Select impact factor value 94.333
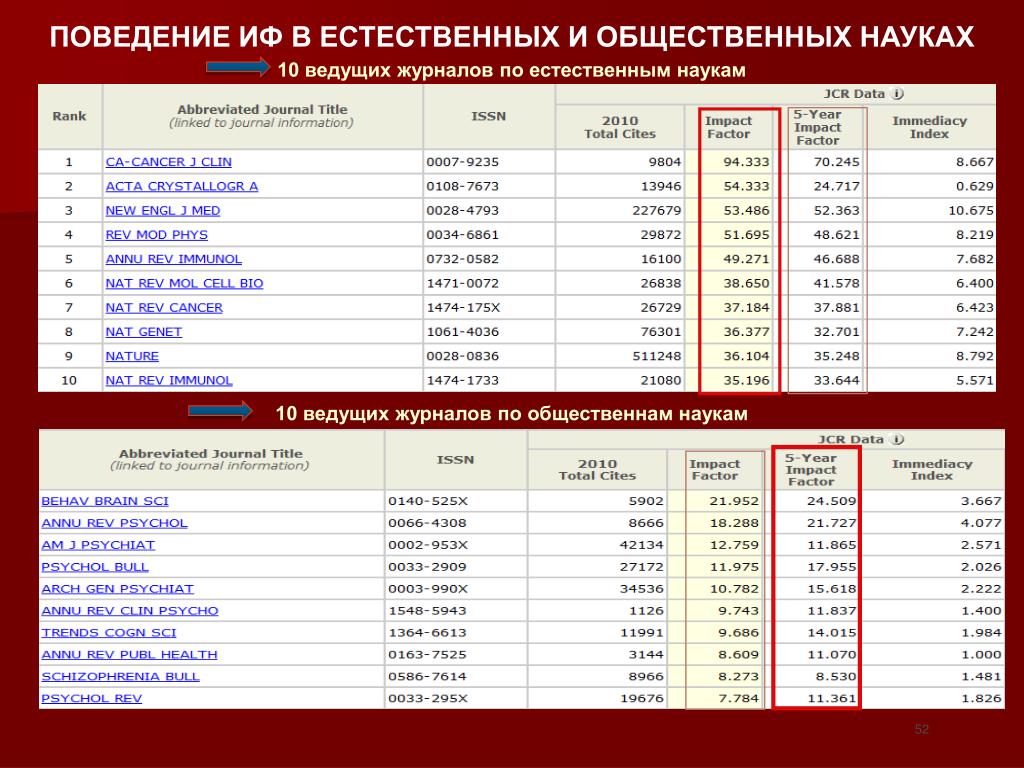 (x=746, y=162)
